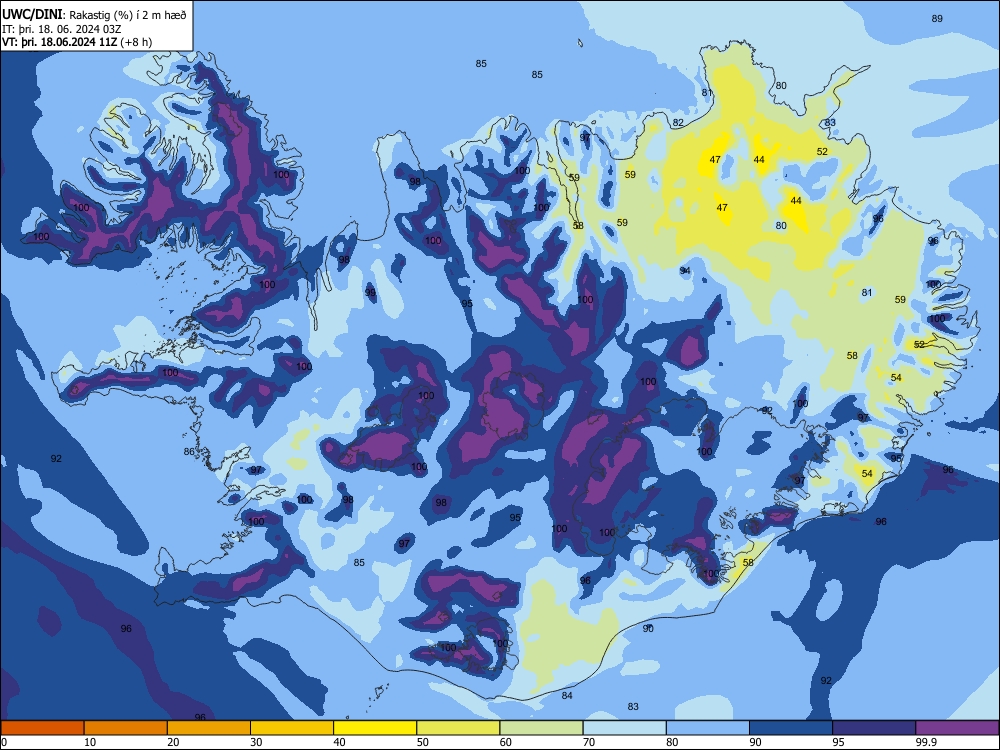Screen dimensions: 1000x750
Task: Click the map value '94' in the northeast
Action: tap(685, 271)
